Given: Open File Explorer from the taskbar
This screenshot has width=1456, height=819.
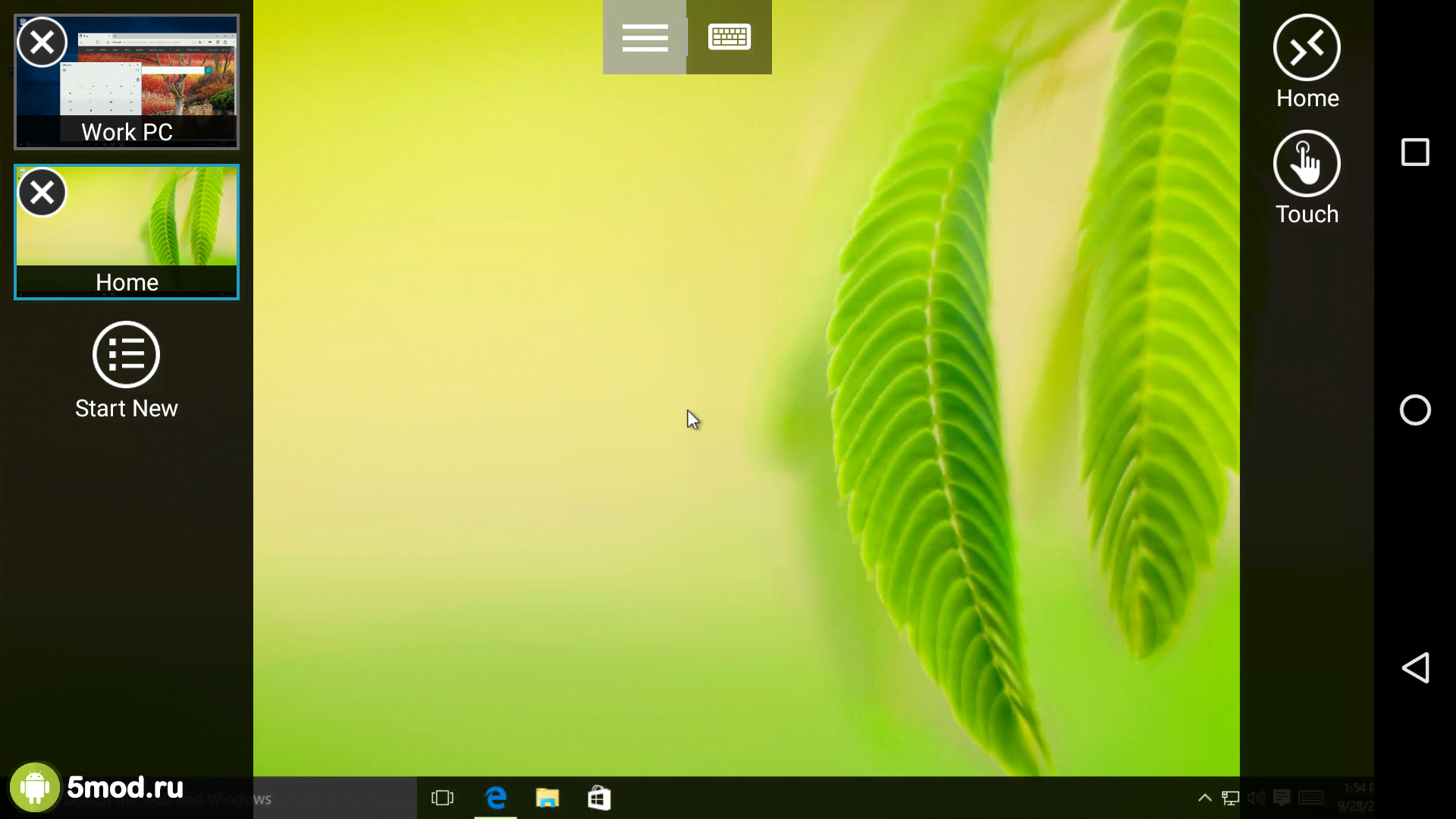Looking at the screenshot, I should [548, 798].
